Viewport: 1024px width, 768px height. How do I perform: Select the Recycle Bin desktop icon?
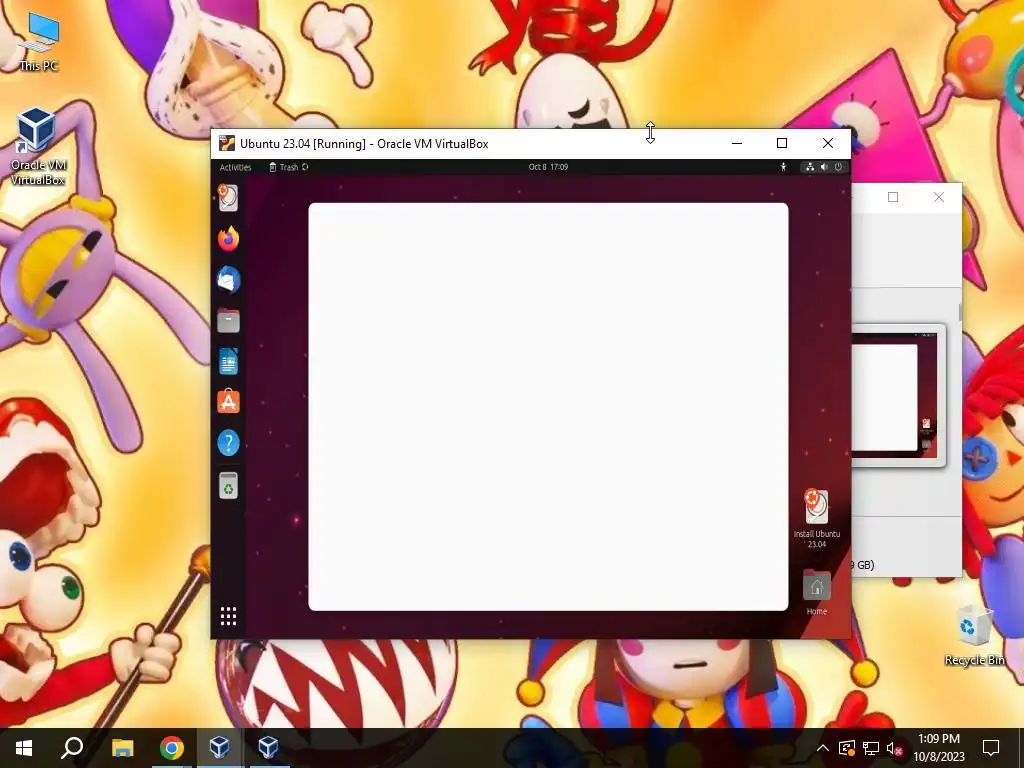click(x=974, y=635)
